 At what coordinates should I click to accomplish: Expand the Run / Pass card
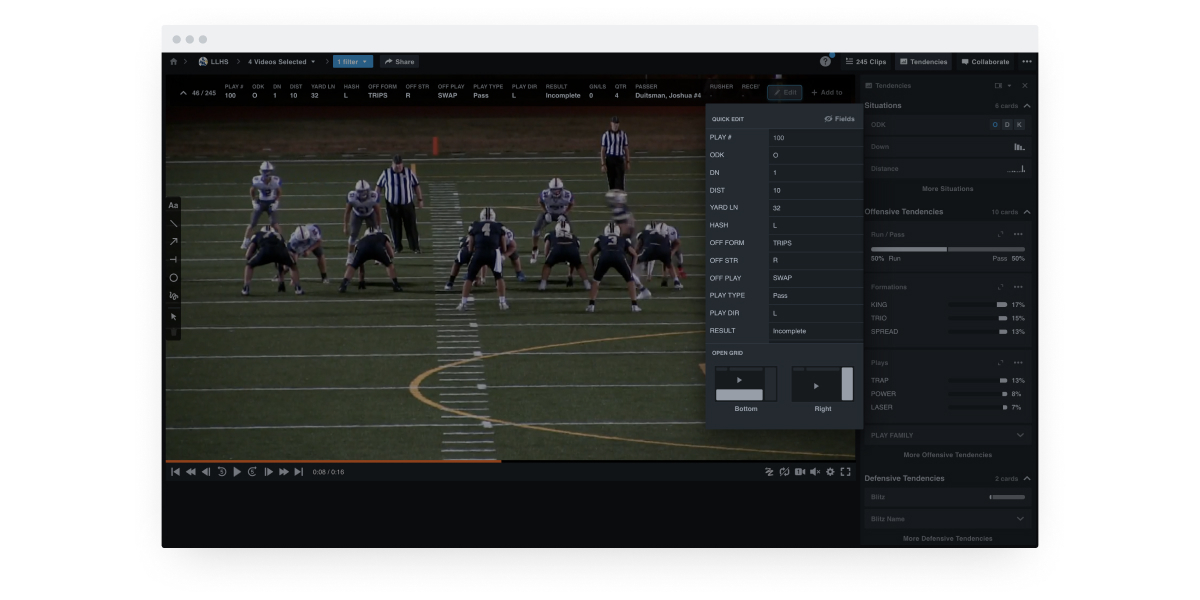coord(1000,234)
